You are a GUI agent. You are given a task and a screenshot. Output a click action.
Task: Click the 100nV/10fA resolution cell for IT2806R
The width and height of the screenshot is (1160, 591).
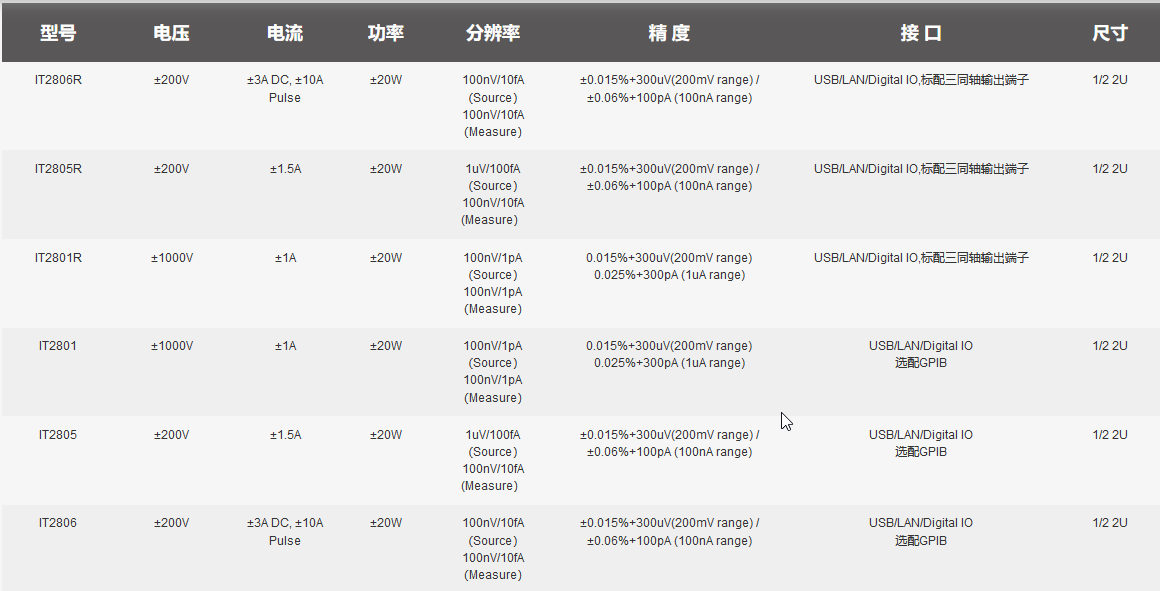[x=492, y=106]
